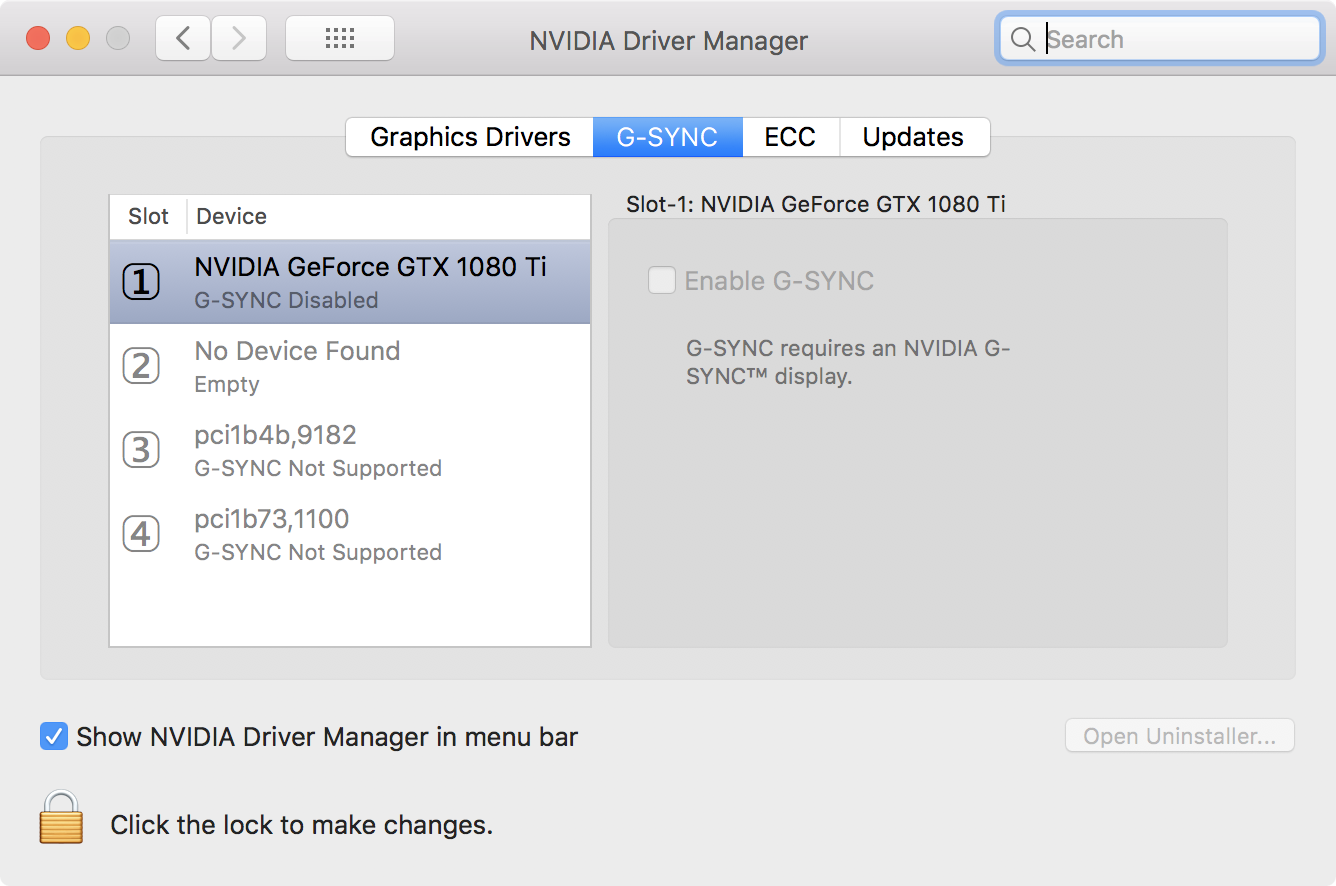Select the Updates tab

[x=913, y=137]
